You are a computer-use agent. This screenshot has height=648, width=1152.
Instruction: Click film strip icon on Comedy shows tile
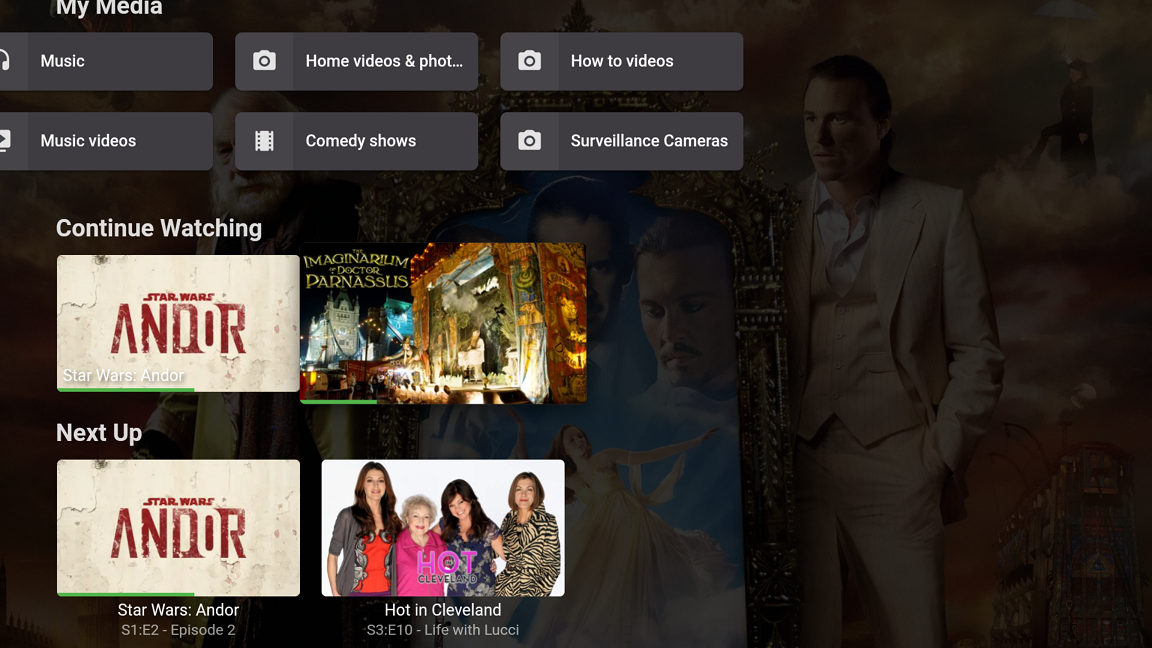coord(264,140)
